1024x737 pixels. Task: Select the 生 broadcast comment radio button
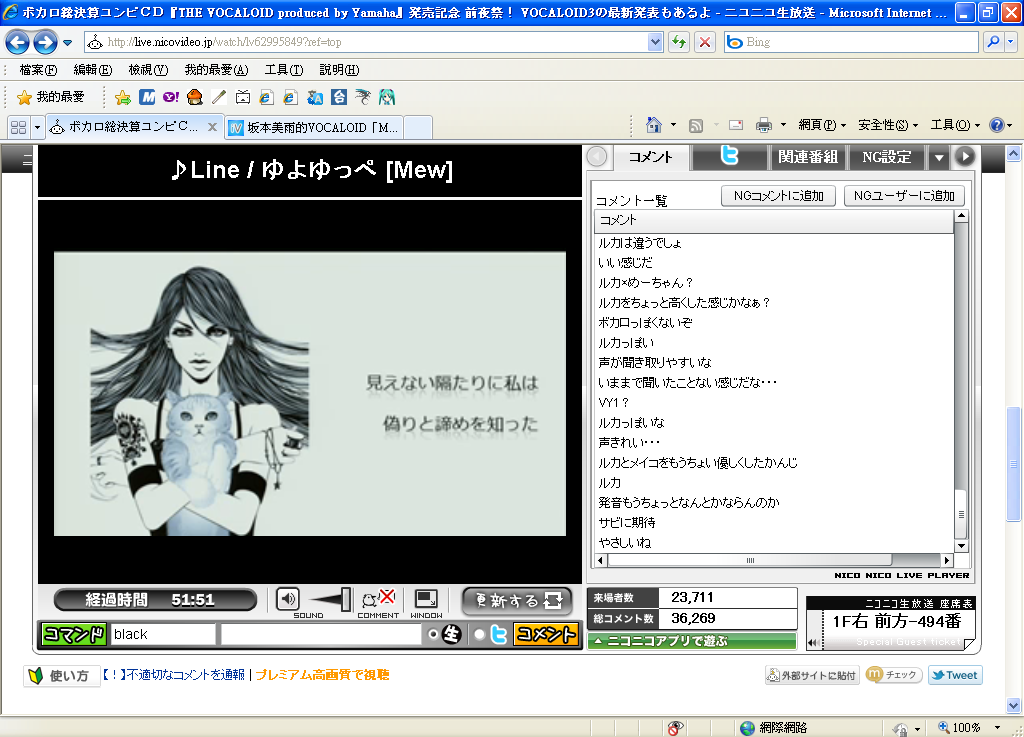tap(432, 634)
